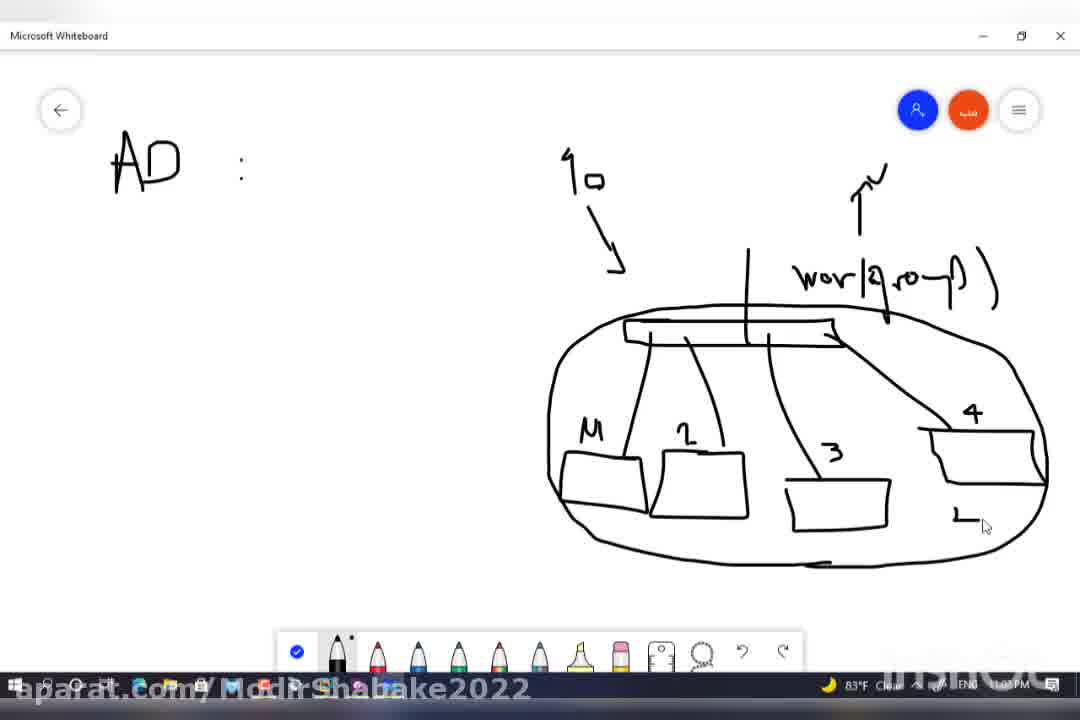Pick the galaxy pen tool
This screenshot has height=720, width=1080.
coord(540,655)
